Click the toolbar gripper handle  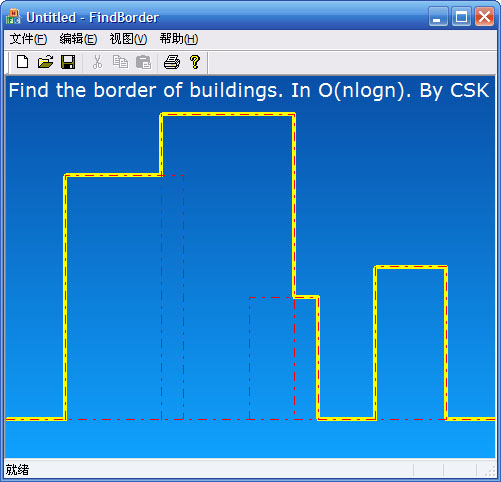tap(8, 62)
